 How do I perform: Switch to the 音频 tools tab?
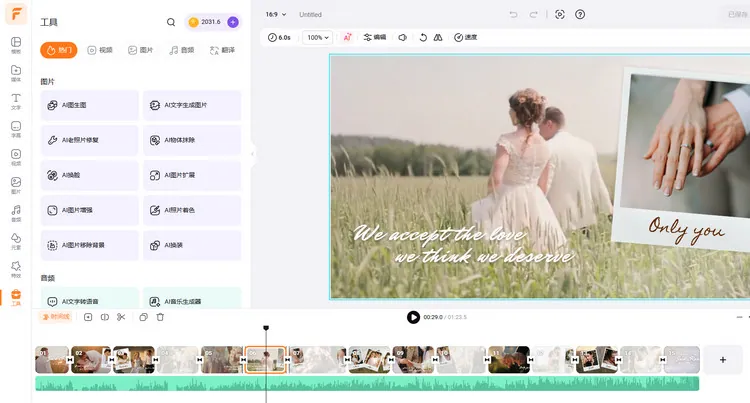click(182, 50)
